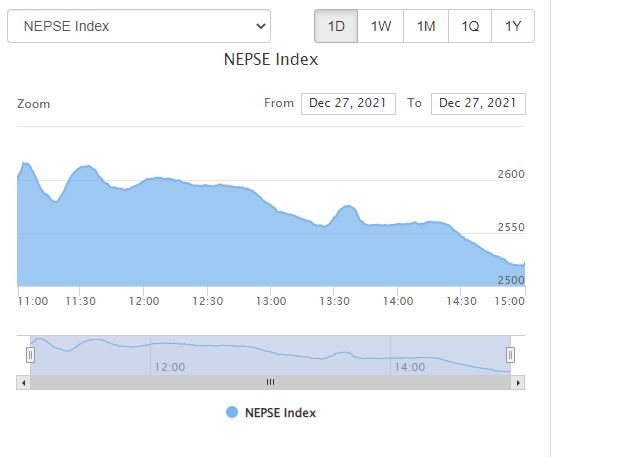Switch to the 1M range
This screenshot has height=457, width=621.
coord(426,26)
